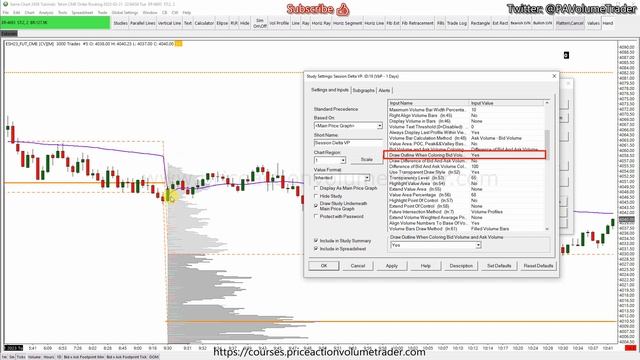
Task: Select the Fib Retracement tool
Action: click(x=418, y=23)
